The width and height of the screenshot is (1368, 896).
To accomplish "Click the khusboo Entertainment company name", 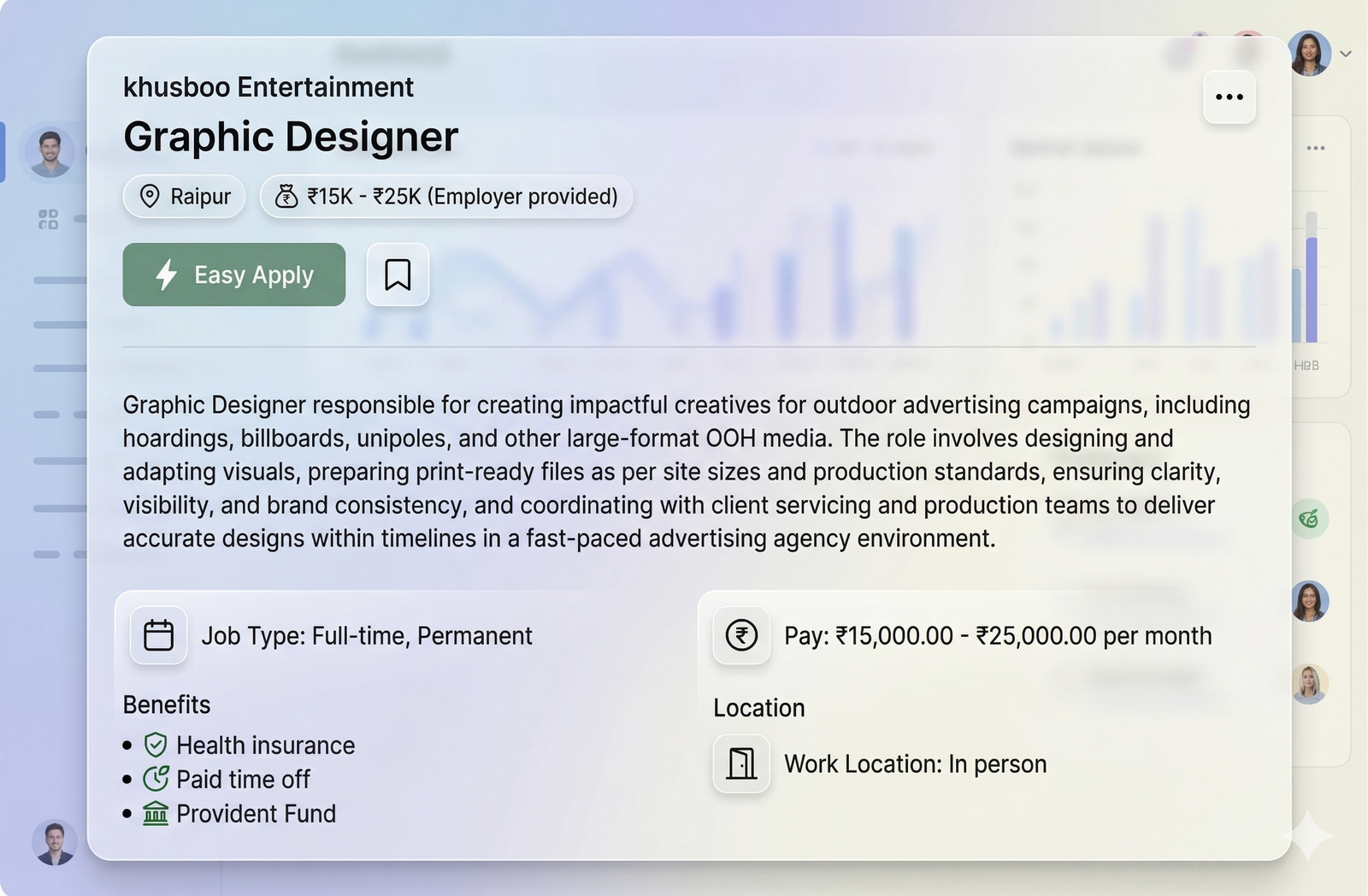I will (268, 87).
